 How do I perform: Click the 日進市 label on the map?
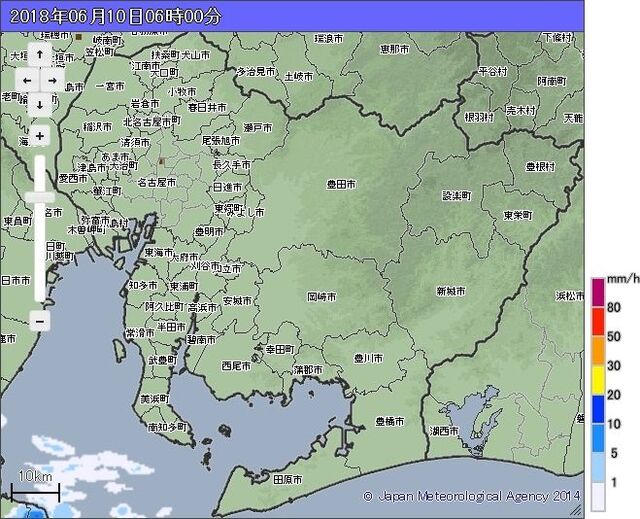point(228,187)
